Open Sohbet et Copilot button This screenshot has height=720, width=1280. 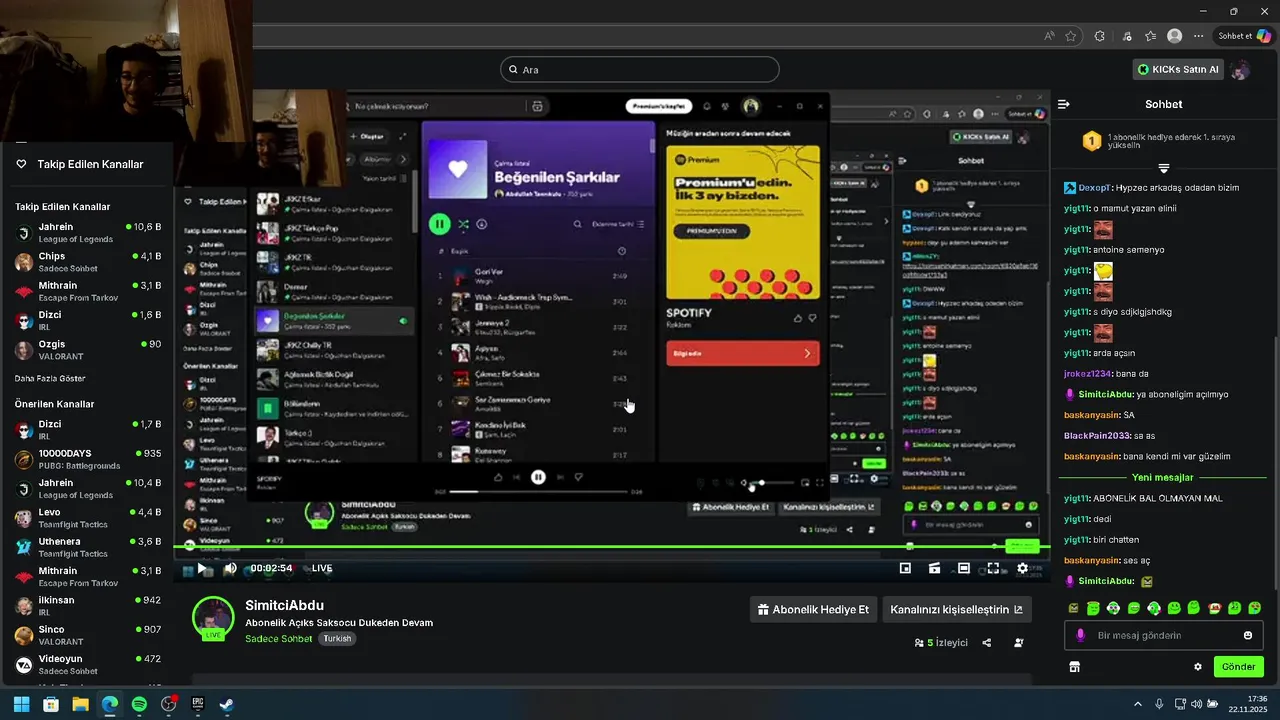click(1244, 36)
